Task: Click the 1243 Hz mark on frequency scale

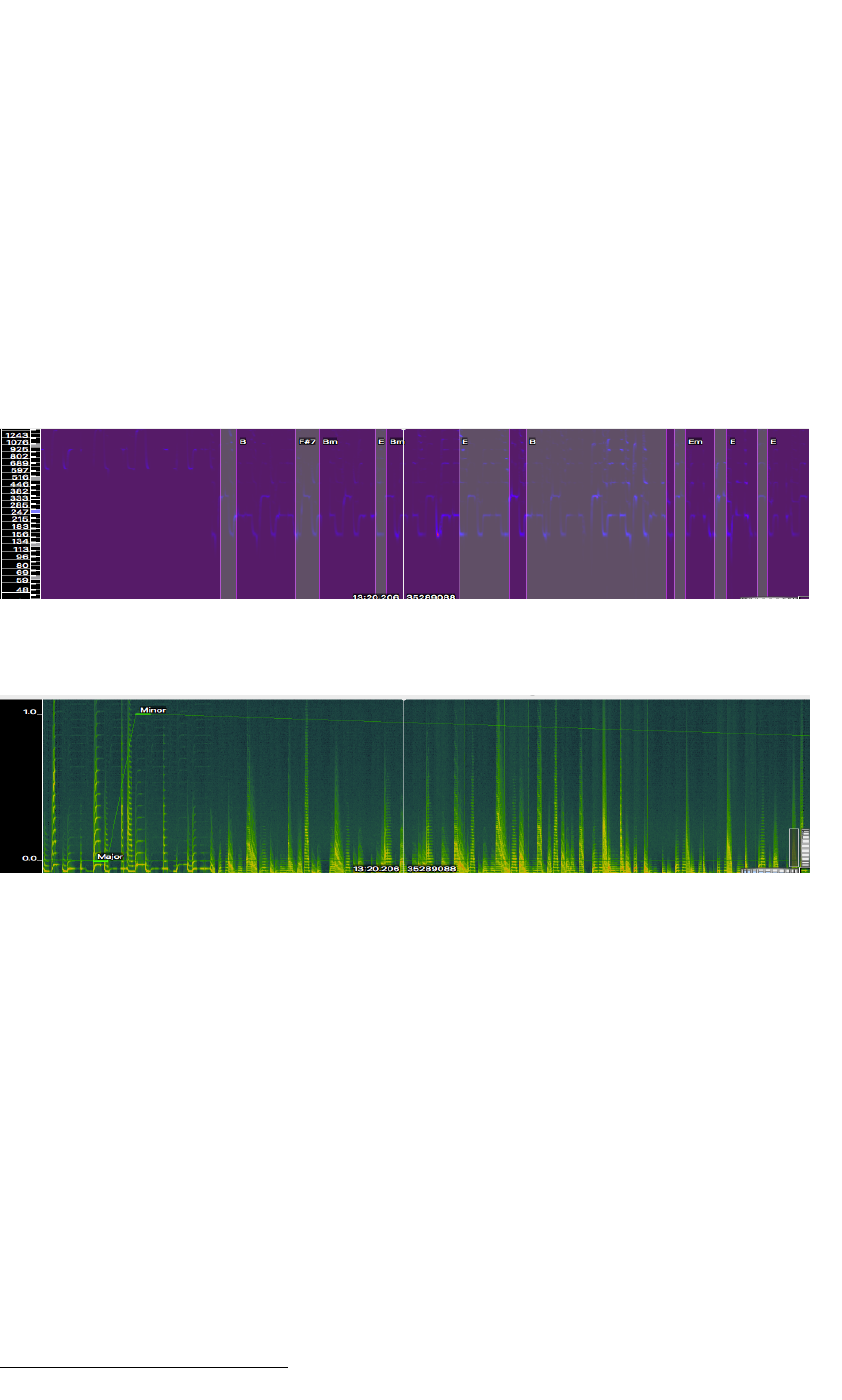Action: click(17, 435)
